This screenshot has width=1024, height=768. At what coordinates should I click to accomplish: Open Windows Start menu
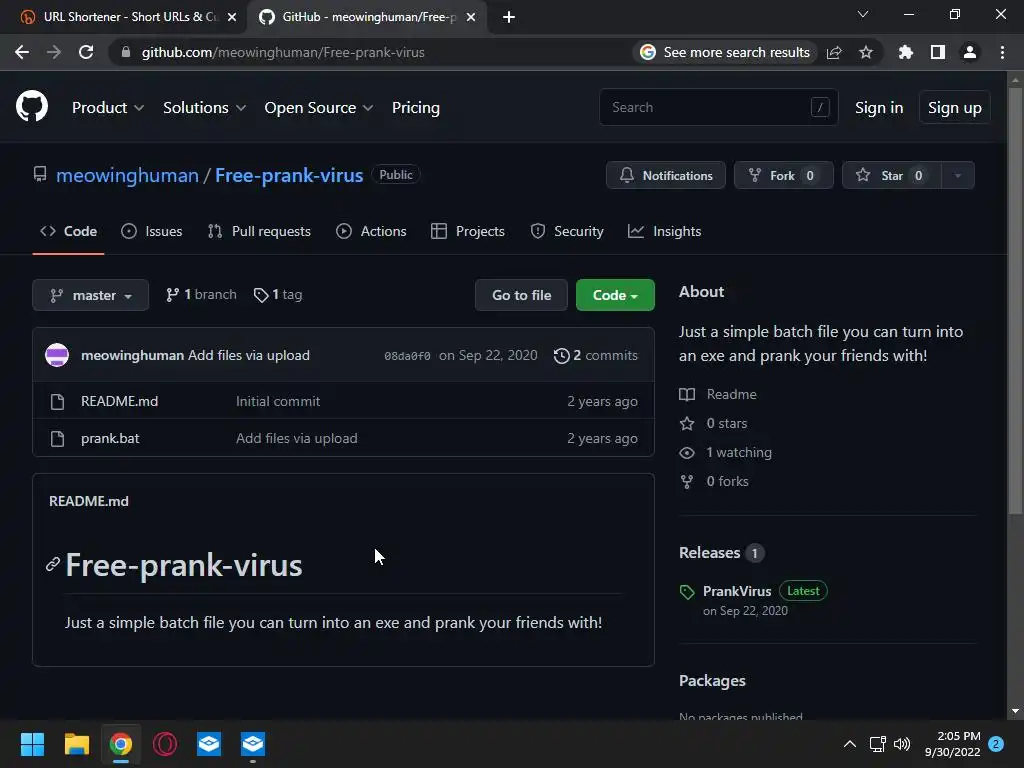click(32, 744)
